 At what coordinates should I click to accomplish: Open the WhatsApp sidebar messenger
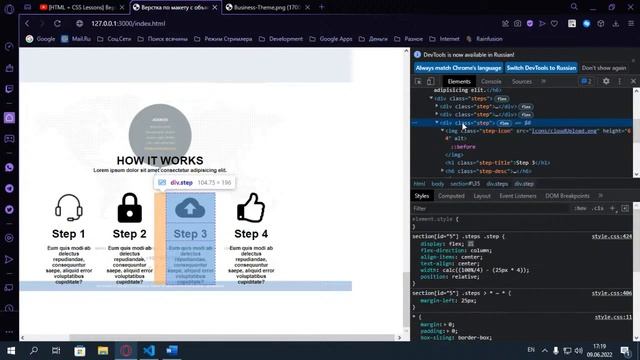click(x=9, y=167)
